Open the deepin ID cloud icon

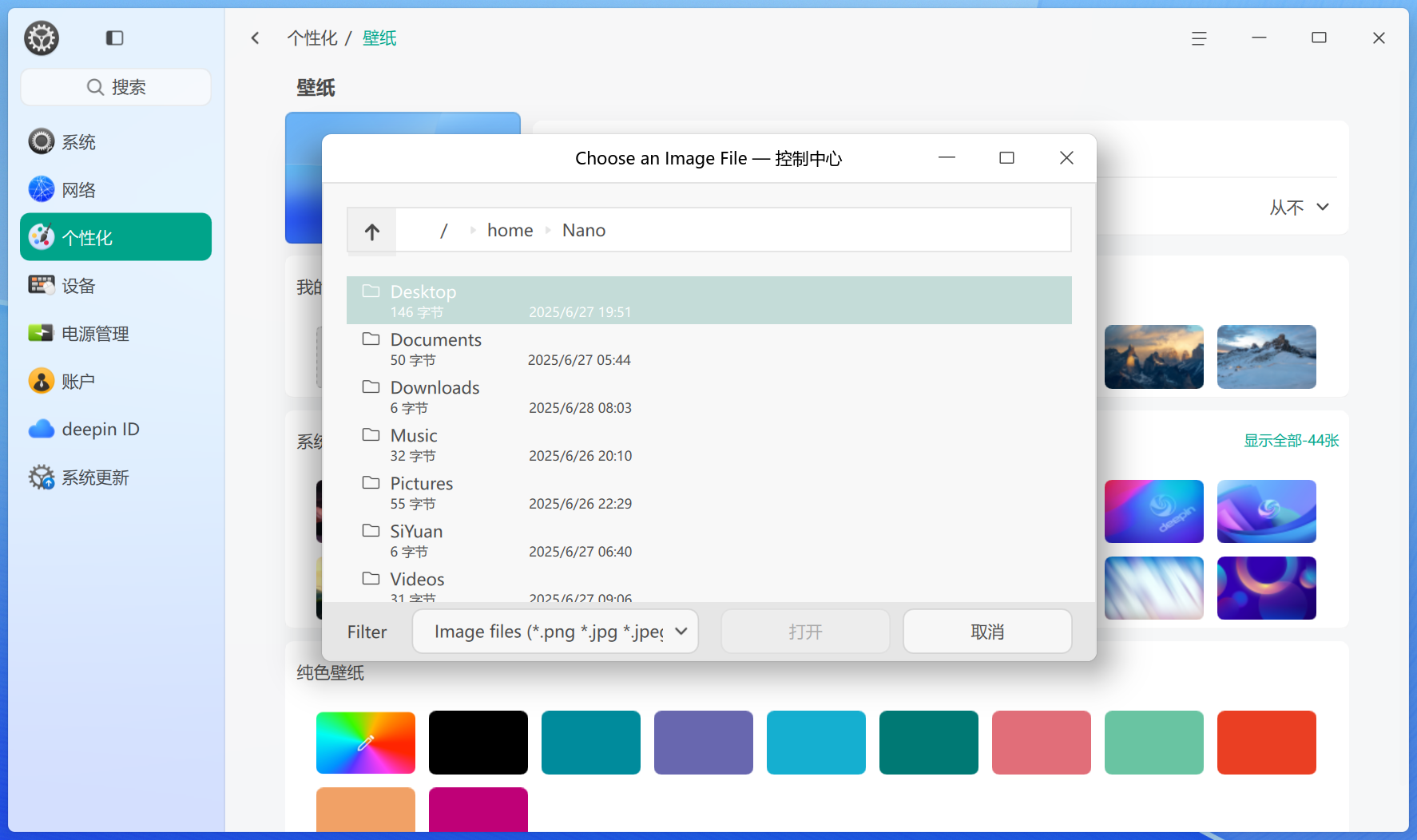(x=42, y=429)
